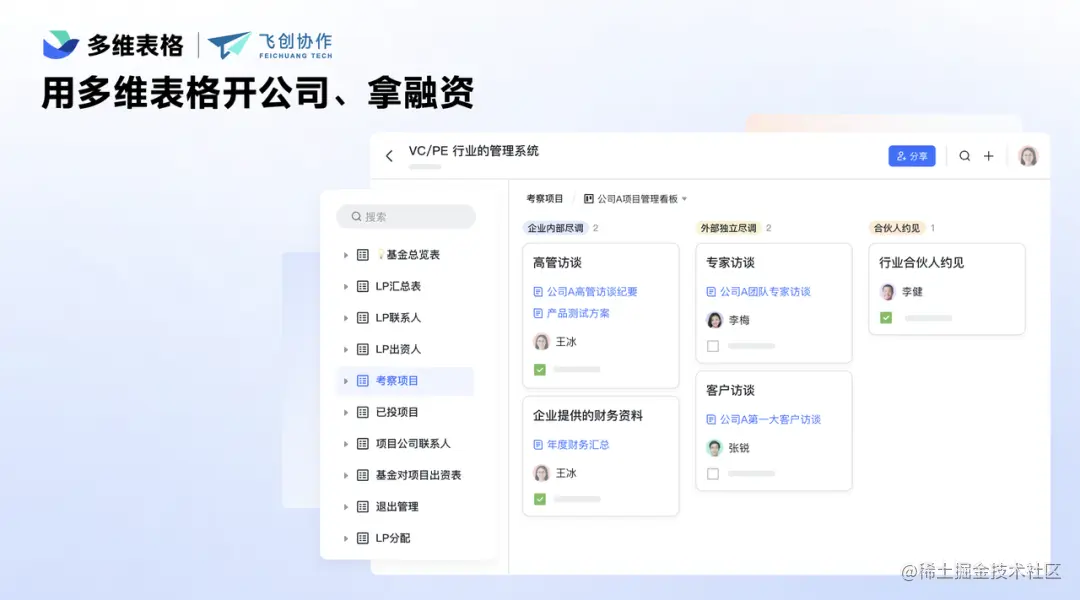The width and height of the screenshot is (1080, 600).
Task: Click 李梅 avatar on 专家访谈 card
Action: click(714, 320)
